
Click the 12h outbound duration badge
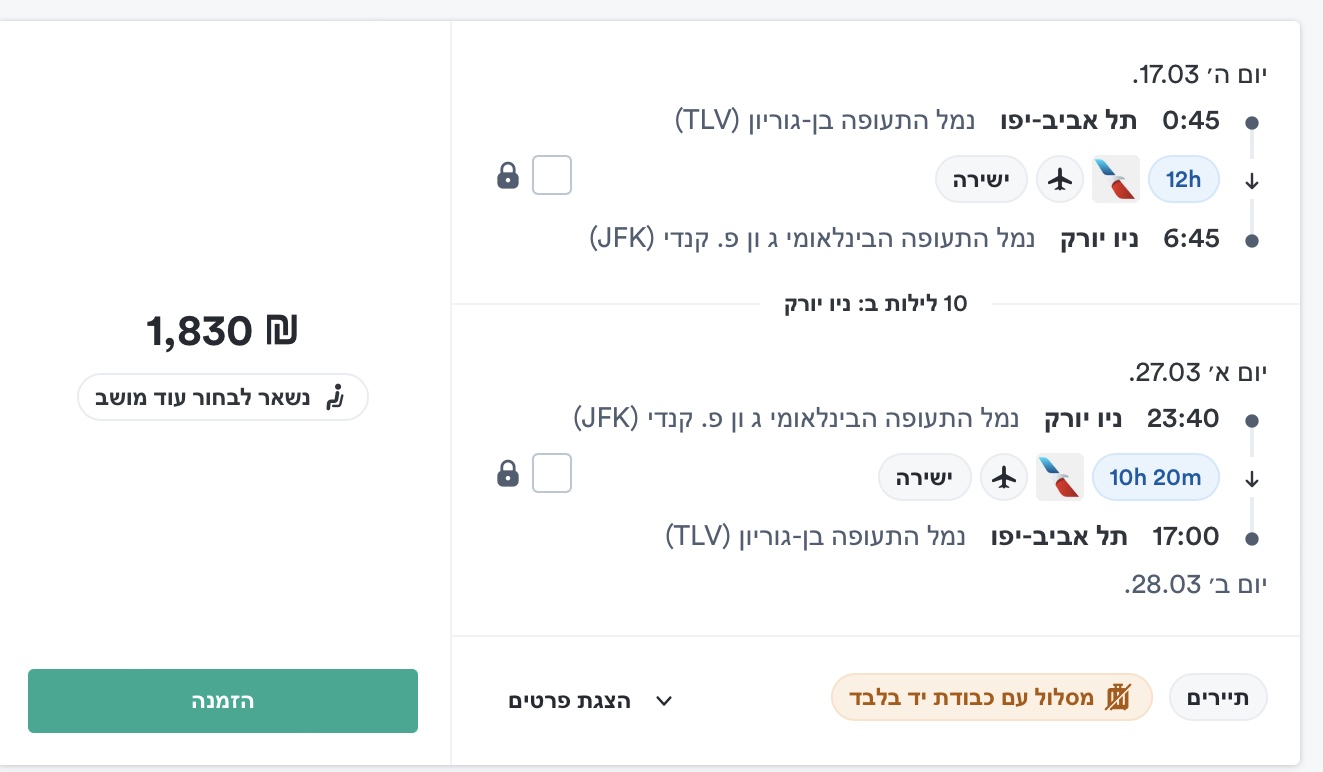[1183, 180]
